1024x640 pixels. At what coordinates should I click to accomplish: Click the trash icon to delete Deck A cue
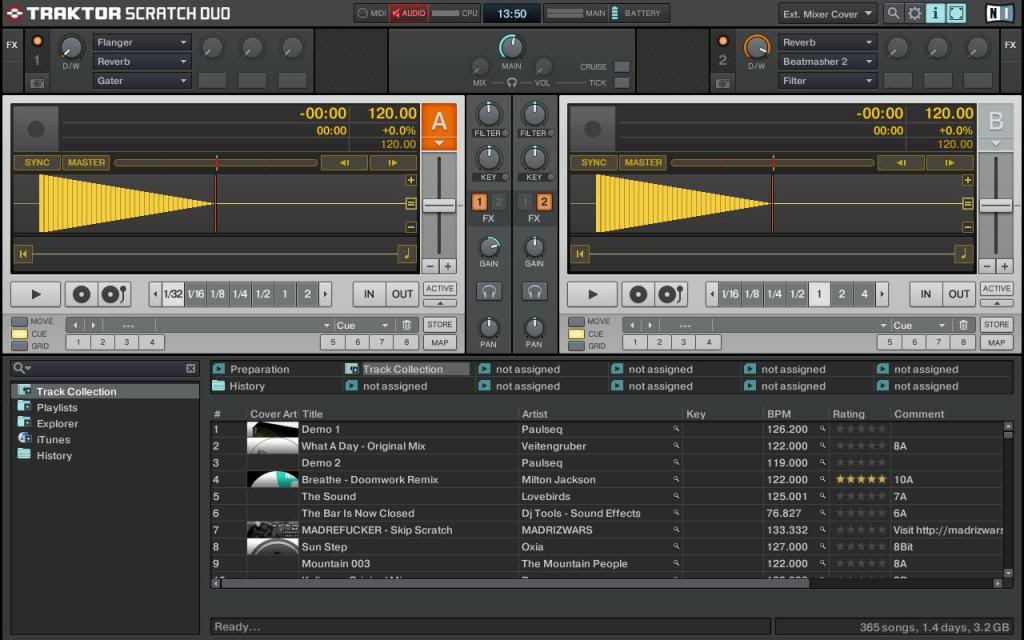click(406, 325)
